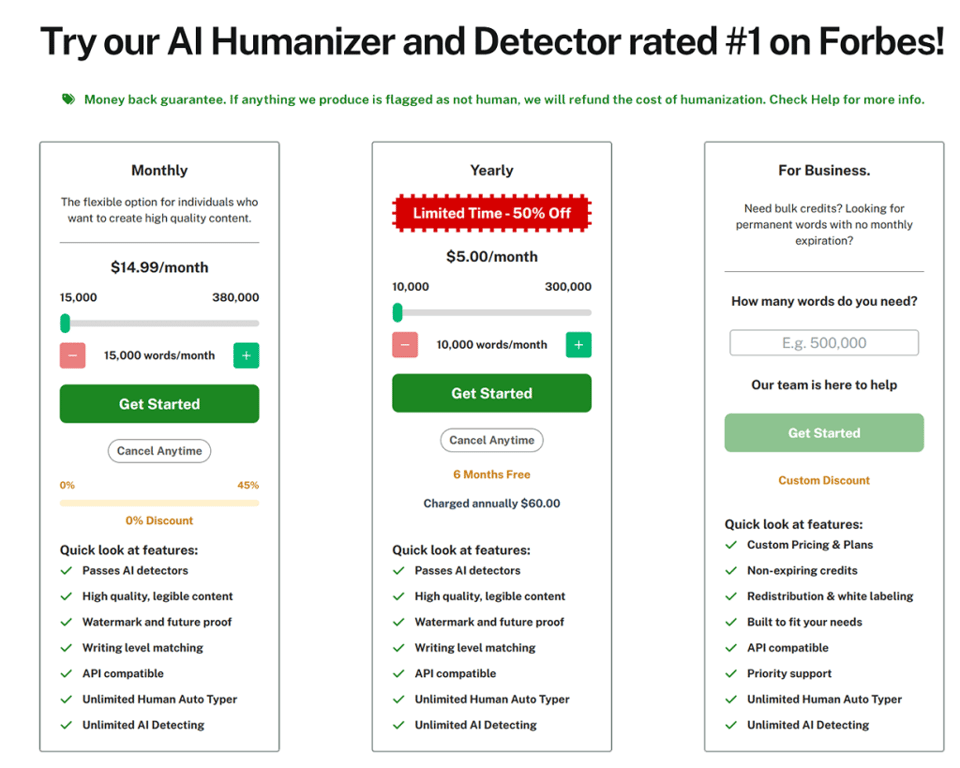Click Get Started in For Business card

click(824, 433)
